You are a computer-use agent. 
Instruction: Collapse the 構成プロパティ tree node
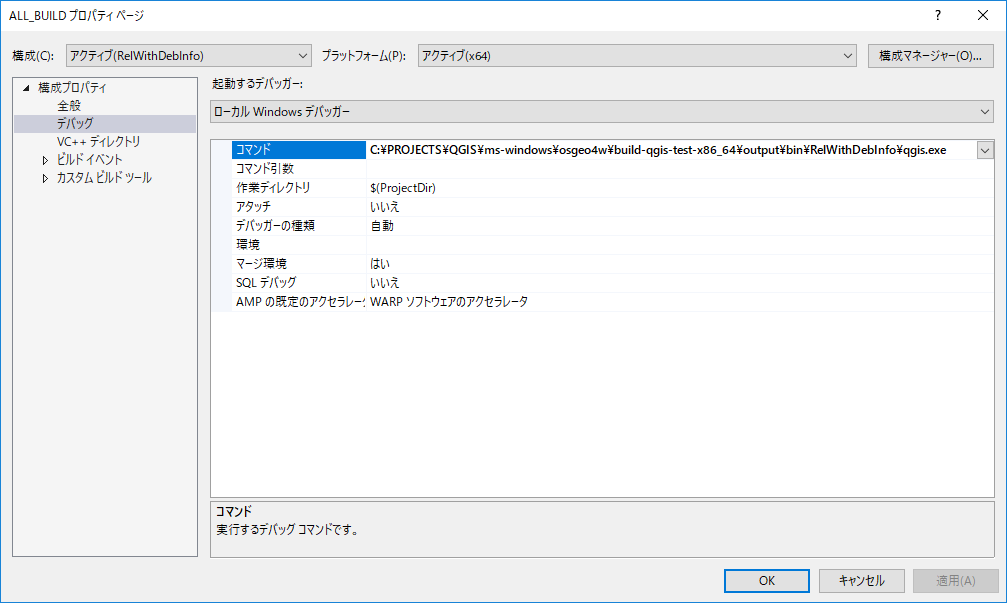coord(26,88)
